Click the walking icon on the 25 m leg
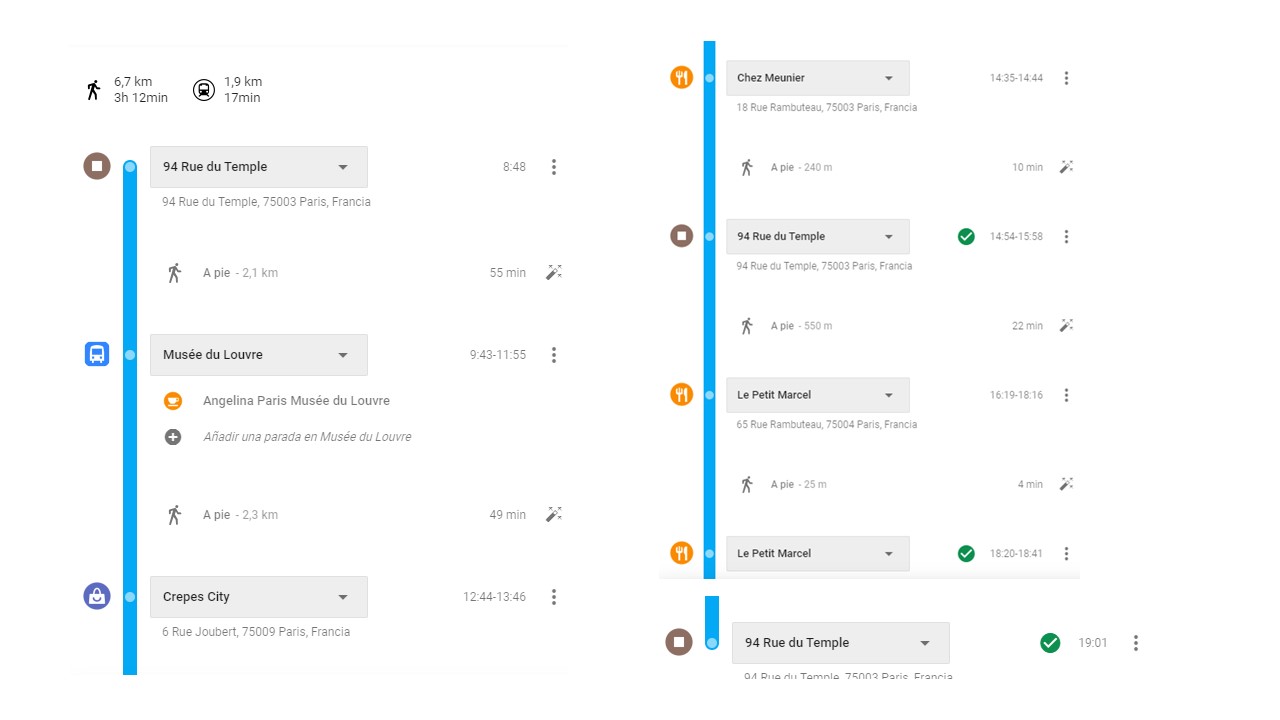1280x720 pixels. [746, 484]
